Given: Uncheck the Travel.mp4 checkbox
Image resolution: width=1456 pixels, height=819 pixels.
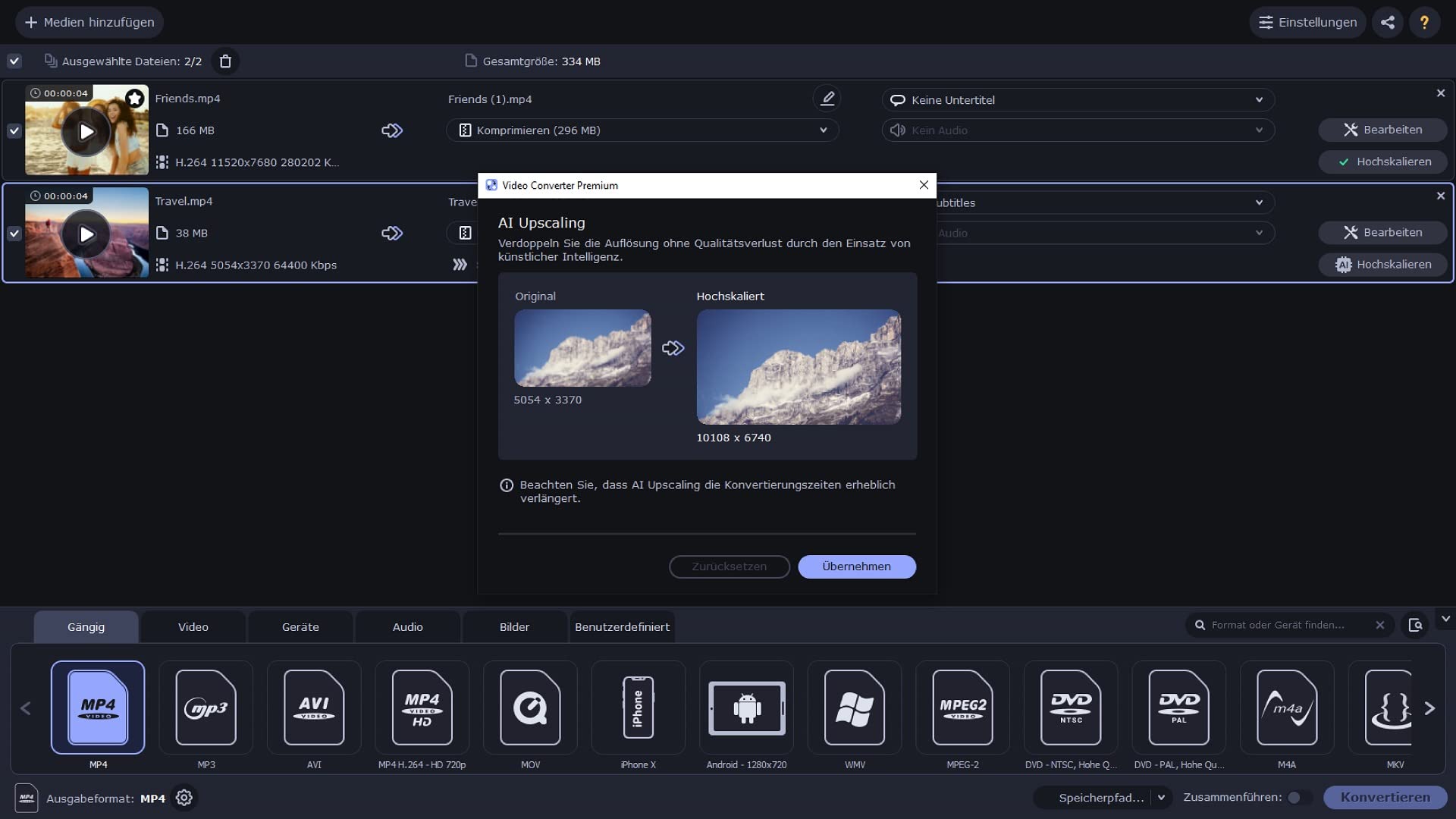Looking at the screenshot, I should (x=14, y=234).
